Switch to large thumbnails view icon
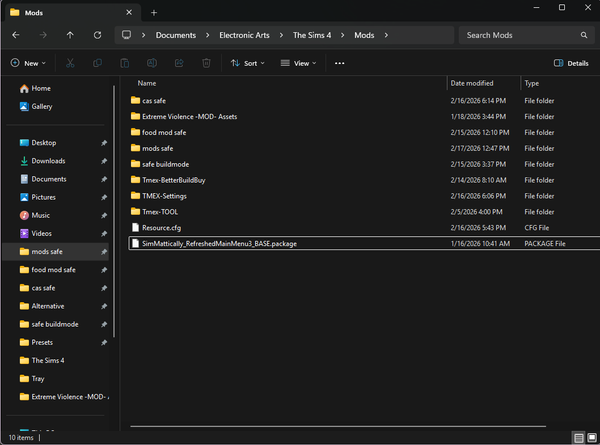 tap(591, 438)
